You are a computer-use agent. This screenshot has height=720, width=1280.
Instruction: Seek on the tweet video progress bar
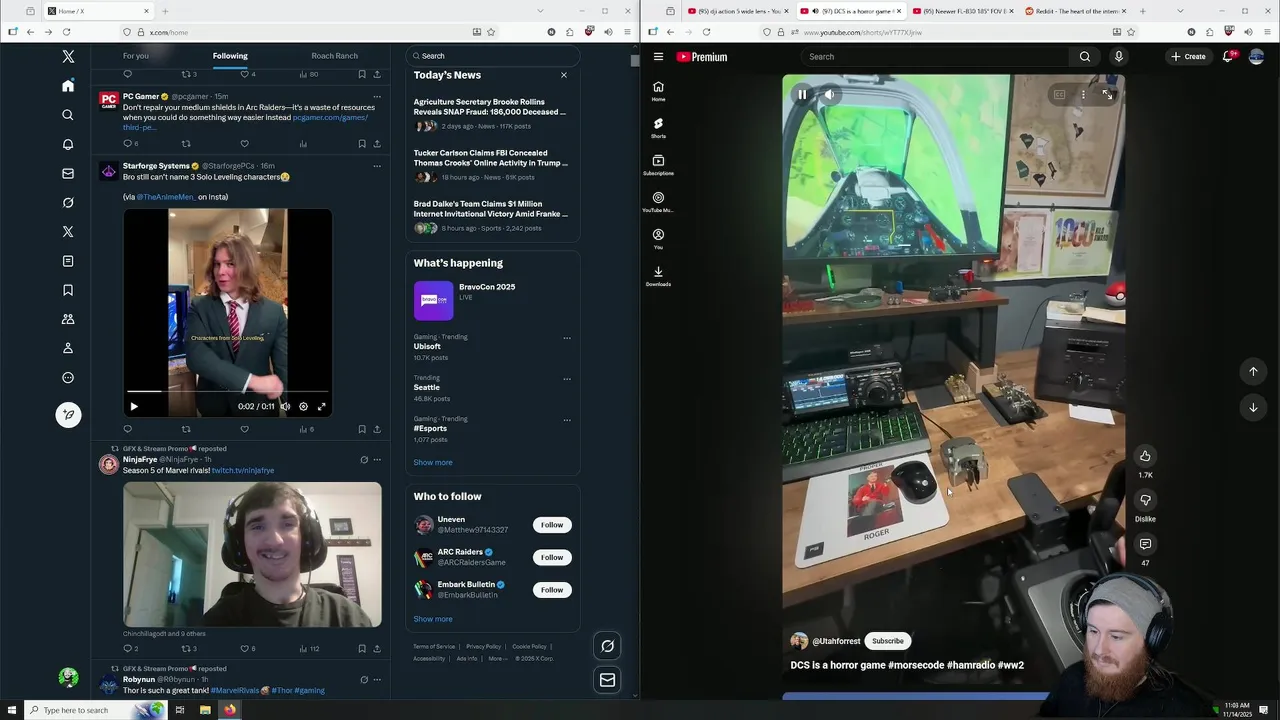pos(227,391)
